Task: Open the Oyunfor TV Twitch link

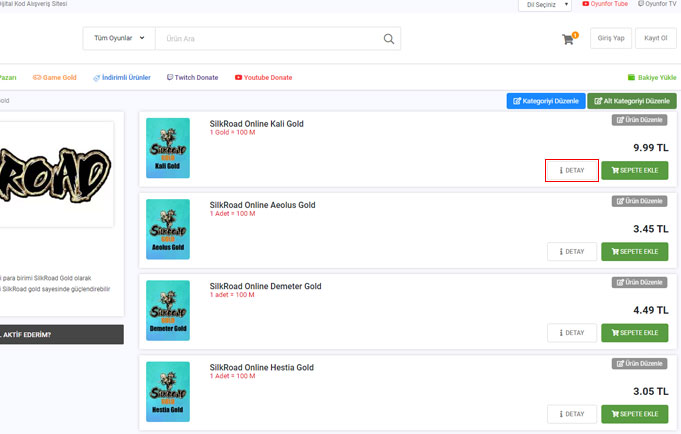Action: point(658,5)
